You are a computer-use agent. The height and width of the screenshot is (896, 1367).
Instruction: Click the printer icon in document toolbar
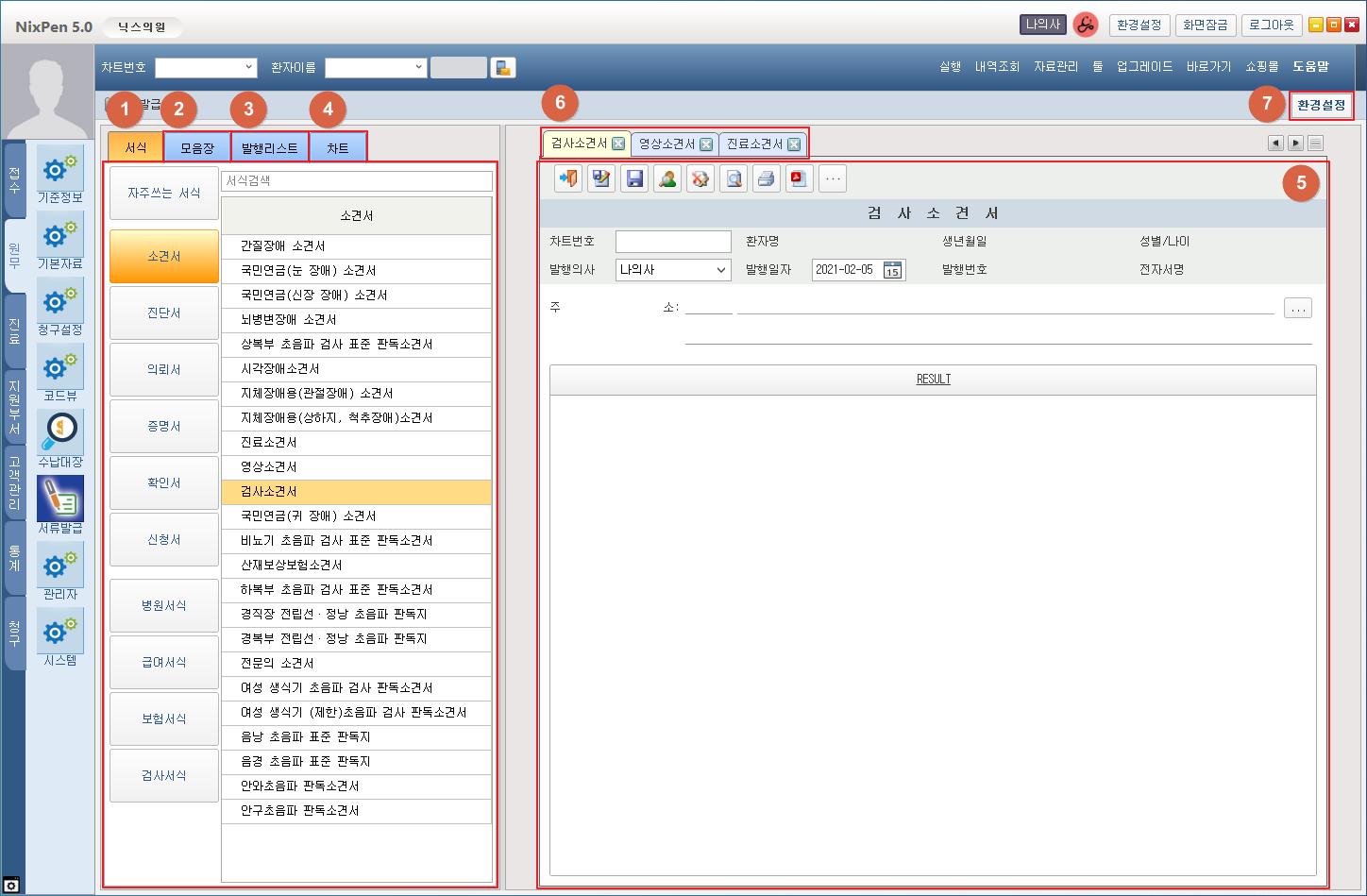coord(767,178)
